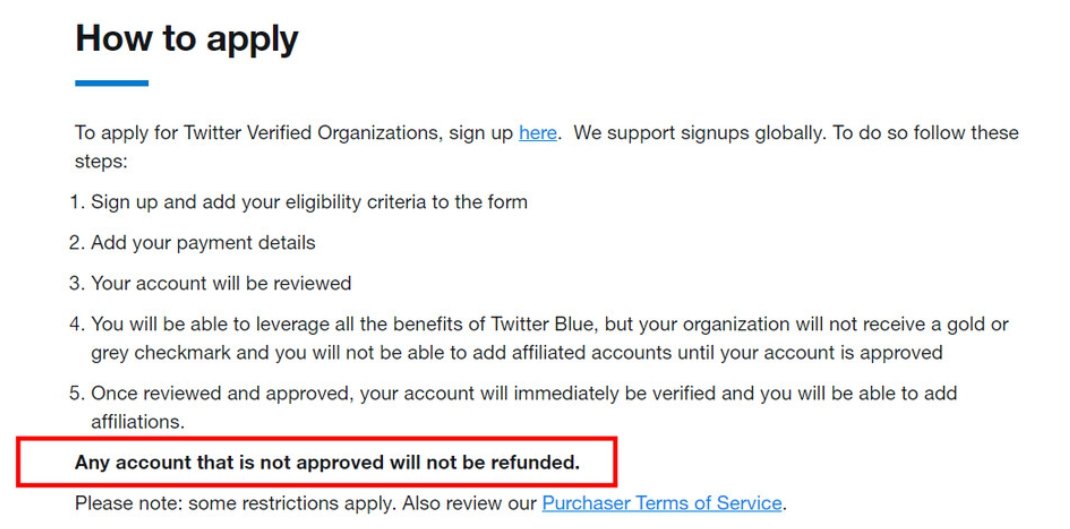Screen dimensions: 1070x529
Task: Click list number 5 marker
Action: 77,393
